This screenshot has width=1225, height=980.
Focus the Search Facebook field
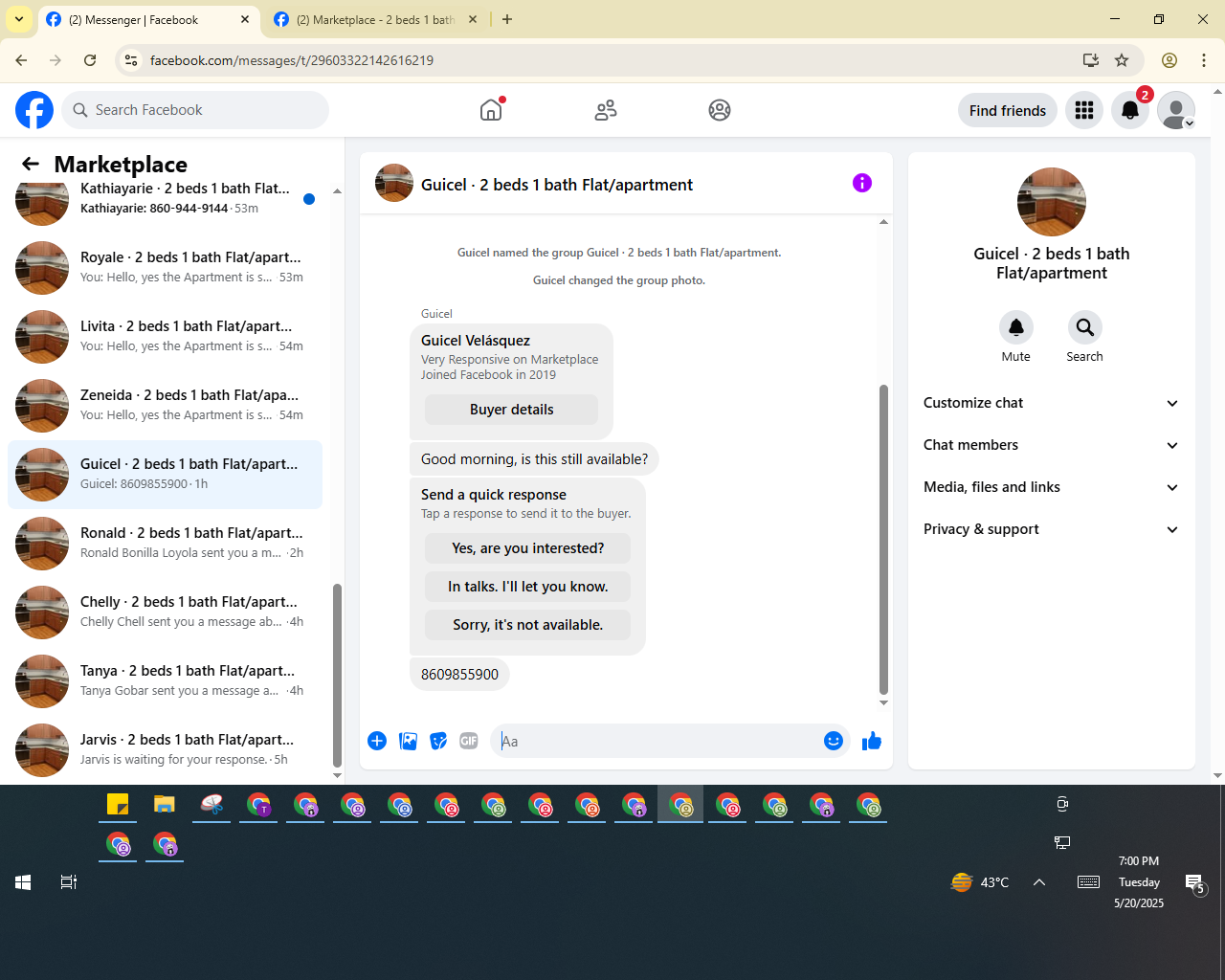195,110
